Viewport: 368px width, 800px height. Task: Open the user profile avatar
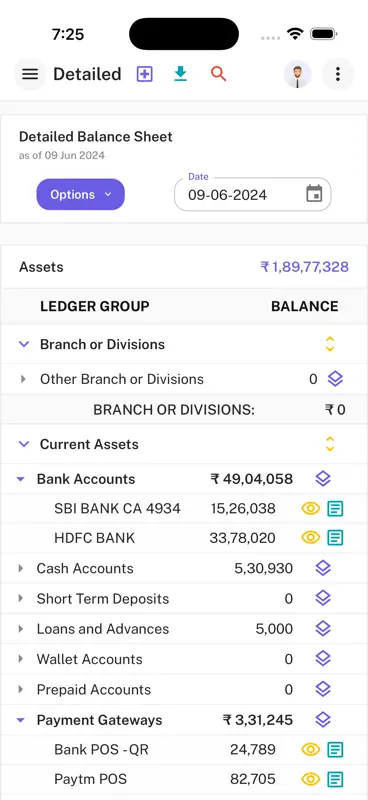298,74
